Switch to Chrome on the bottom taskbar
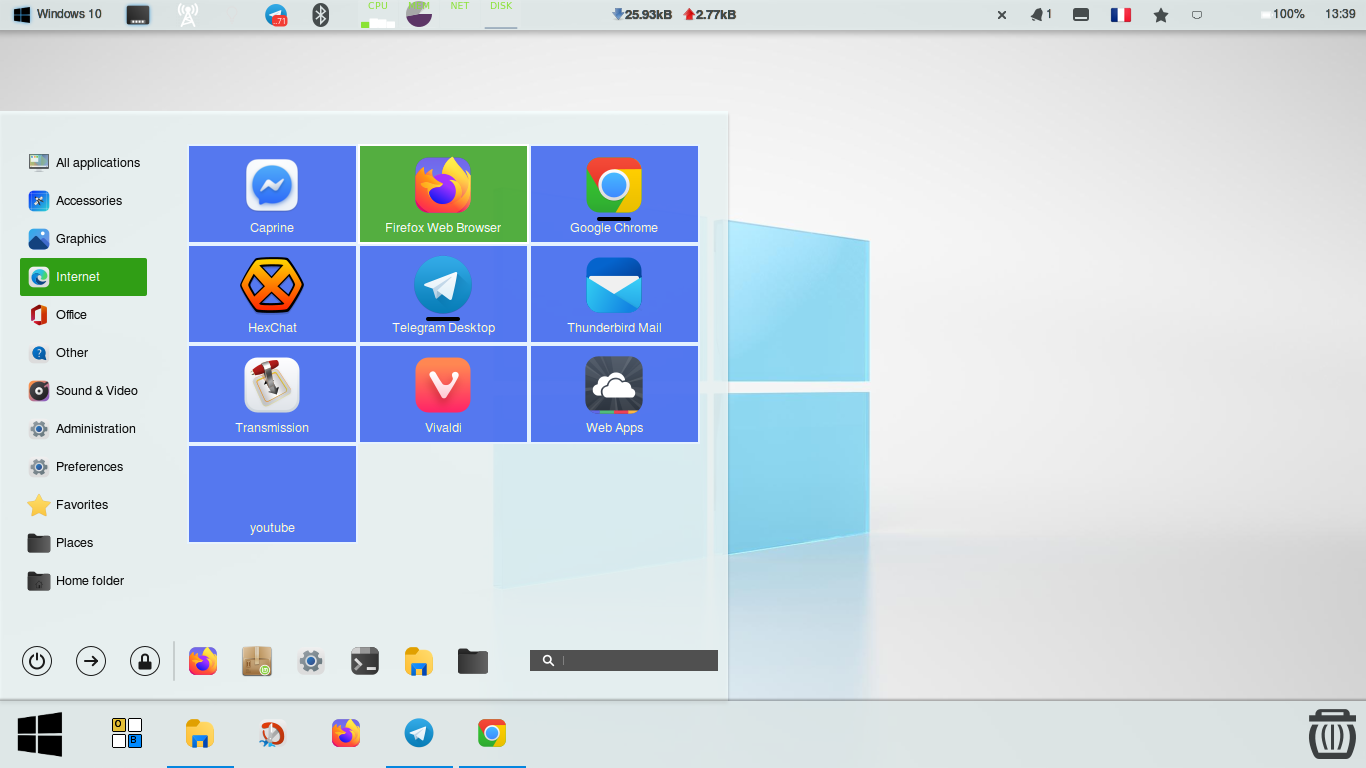1366x768 pixels. (492, 734)
